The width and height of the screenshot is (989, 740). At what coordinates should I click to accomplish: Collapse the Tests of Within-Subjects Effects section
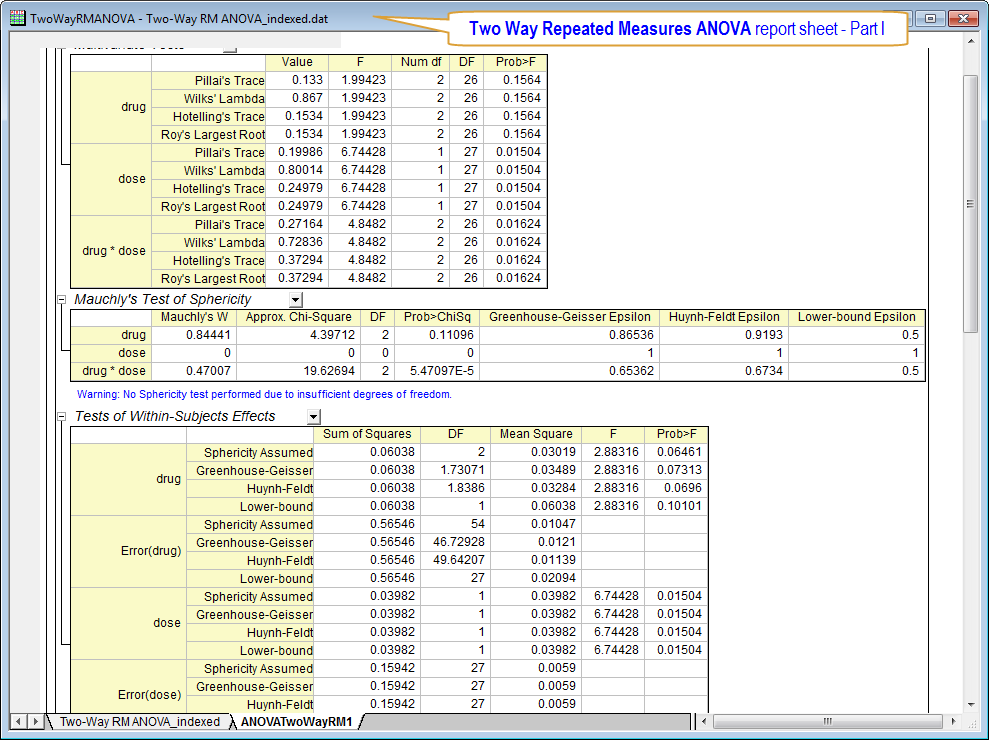62,416
